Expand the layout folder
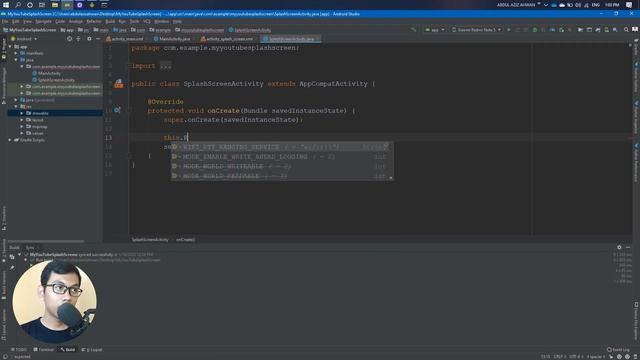The height and width of the screenshot is (360, 640). (x=22, y=120)
